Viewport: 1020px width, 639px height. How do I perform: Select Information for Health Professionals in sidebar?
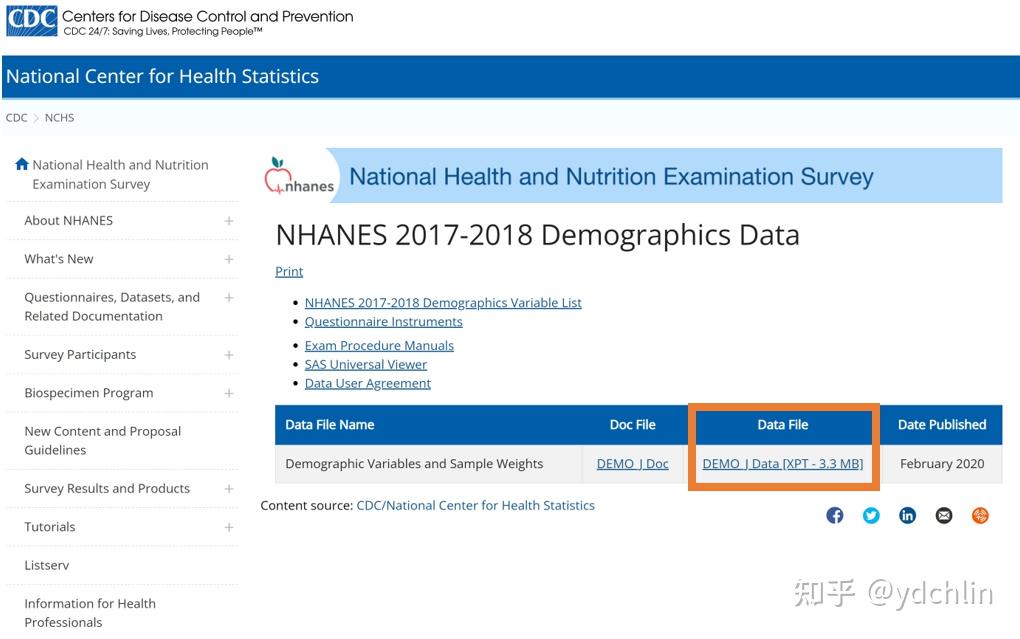click(89, 612)
